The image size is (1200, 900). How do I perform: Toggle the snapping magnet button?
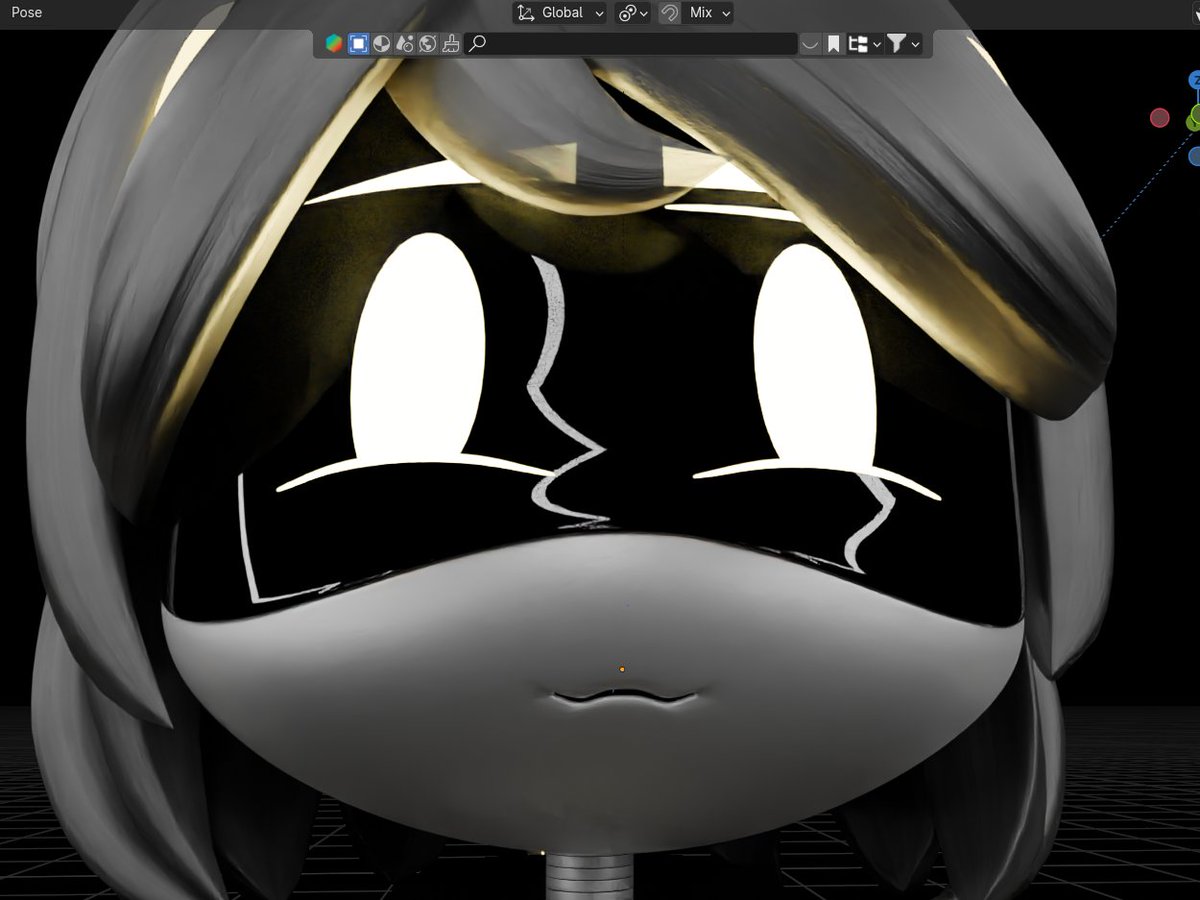[x=670, y=13]
